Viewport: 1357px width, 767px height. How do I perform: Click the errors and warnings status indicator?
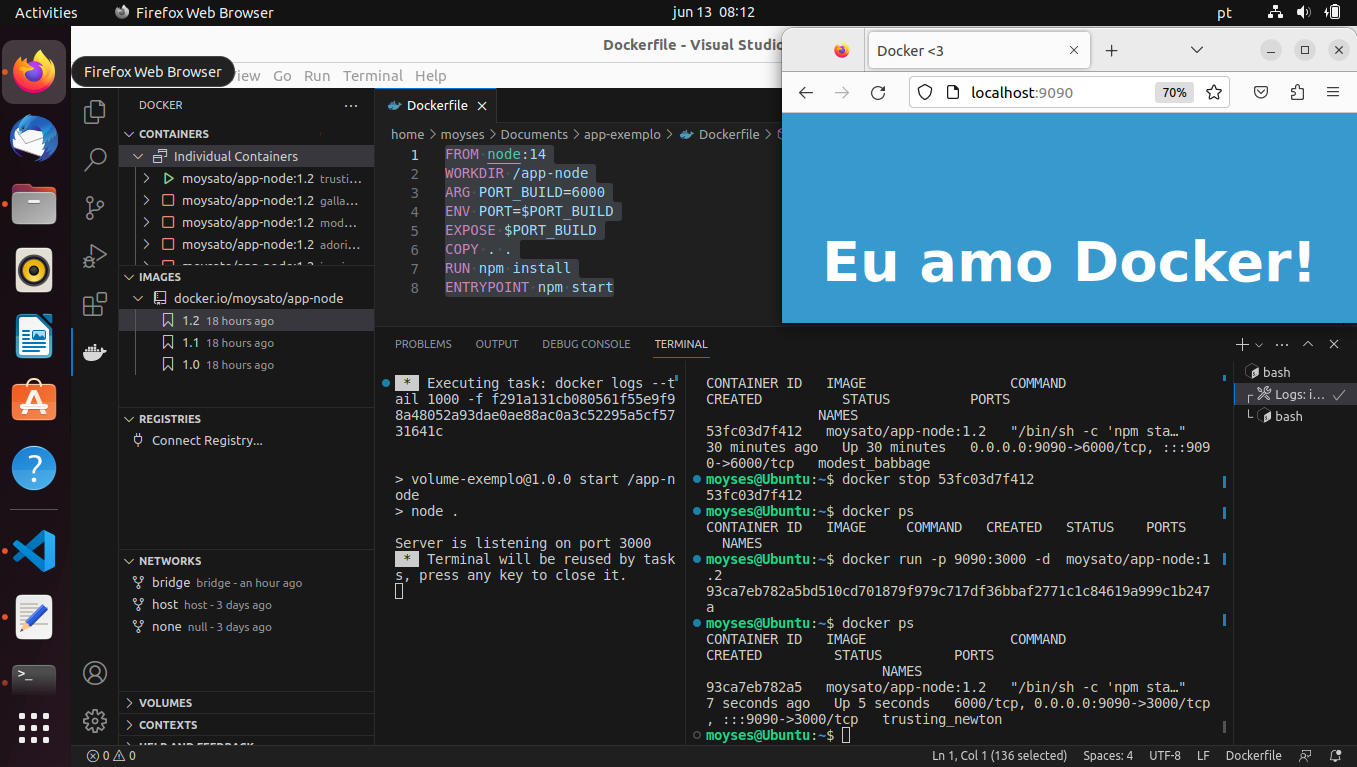click(111, 756)
